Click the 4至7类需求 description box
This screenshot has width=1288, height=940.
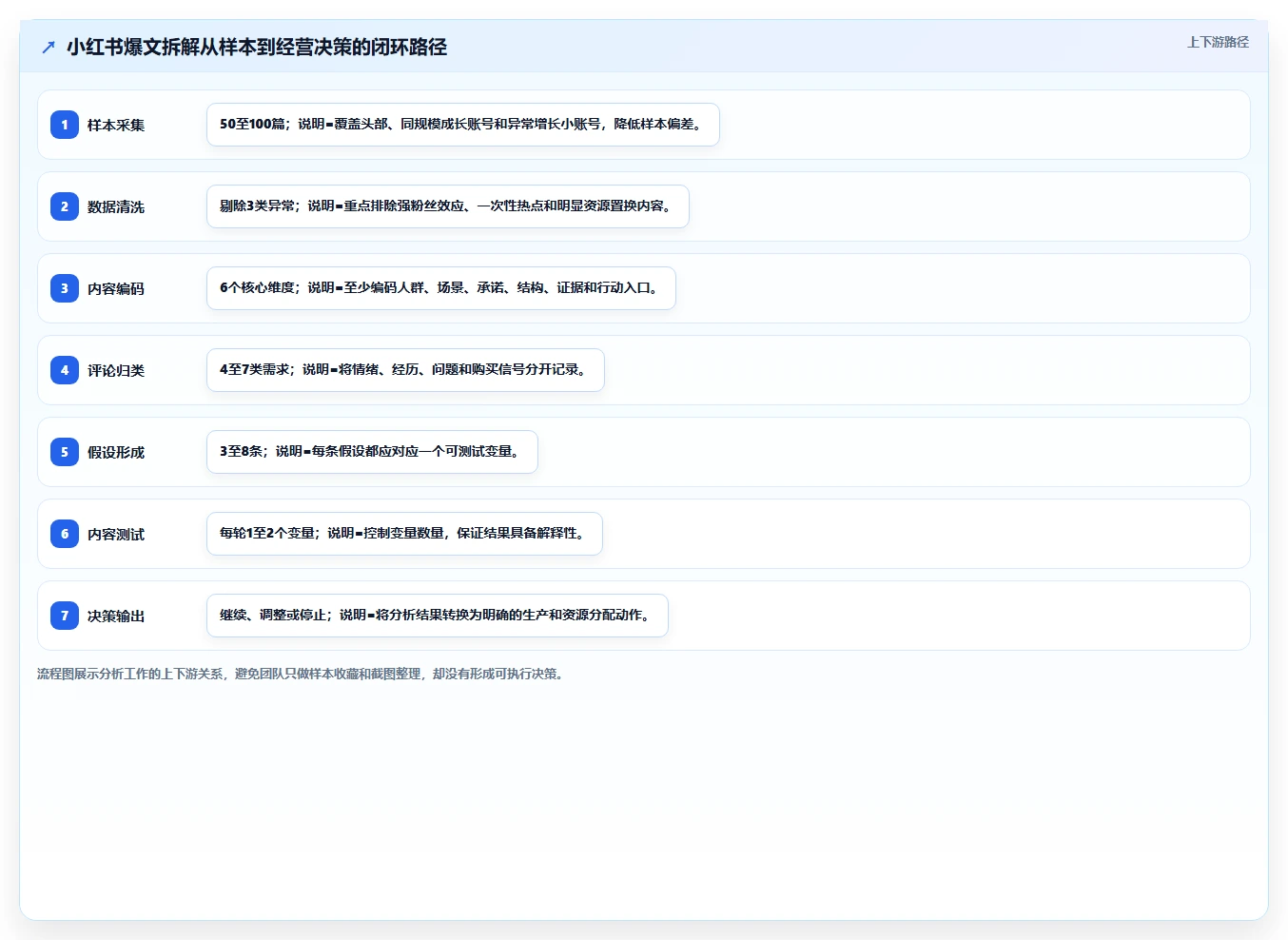pos(405,370)
